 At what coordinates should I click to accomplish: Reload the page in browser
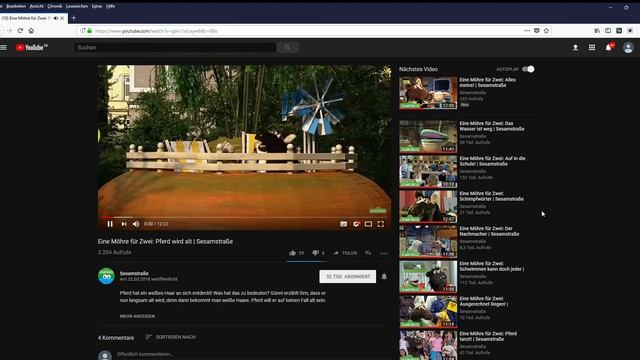(20, 31)
